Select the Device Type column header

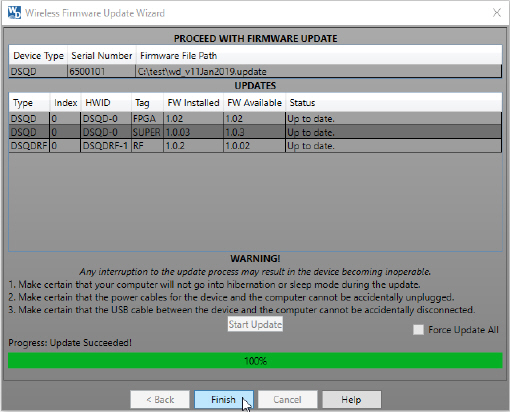[x=38, y=55]
